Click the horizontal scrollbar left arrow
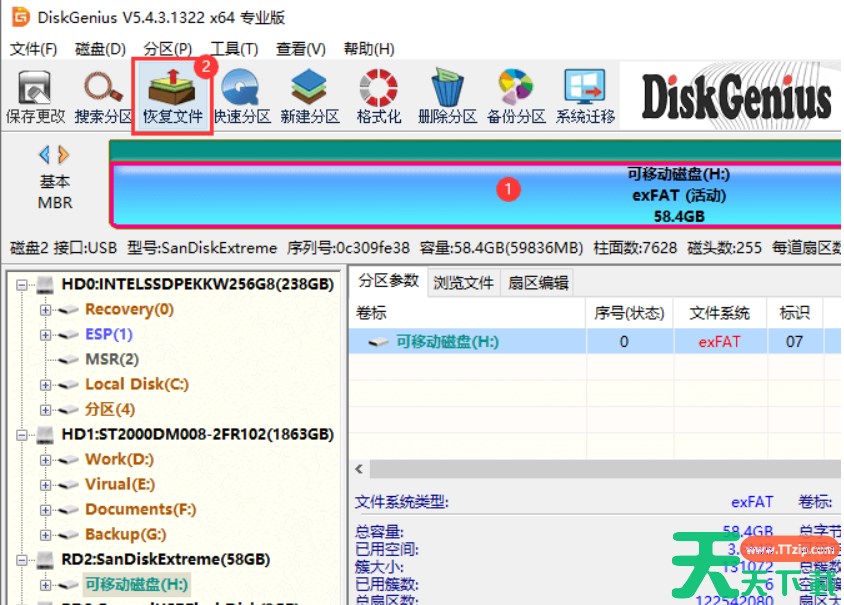 click(x=357, y=468)
